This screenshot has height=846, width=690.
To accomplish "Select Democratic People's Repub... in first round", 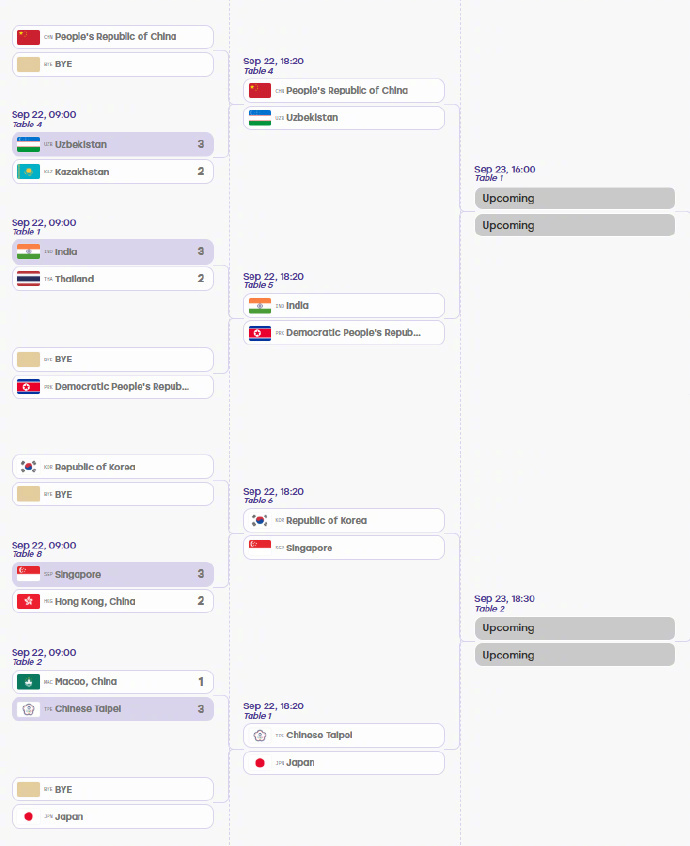I will pos(113,386).
